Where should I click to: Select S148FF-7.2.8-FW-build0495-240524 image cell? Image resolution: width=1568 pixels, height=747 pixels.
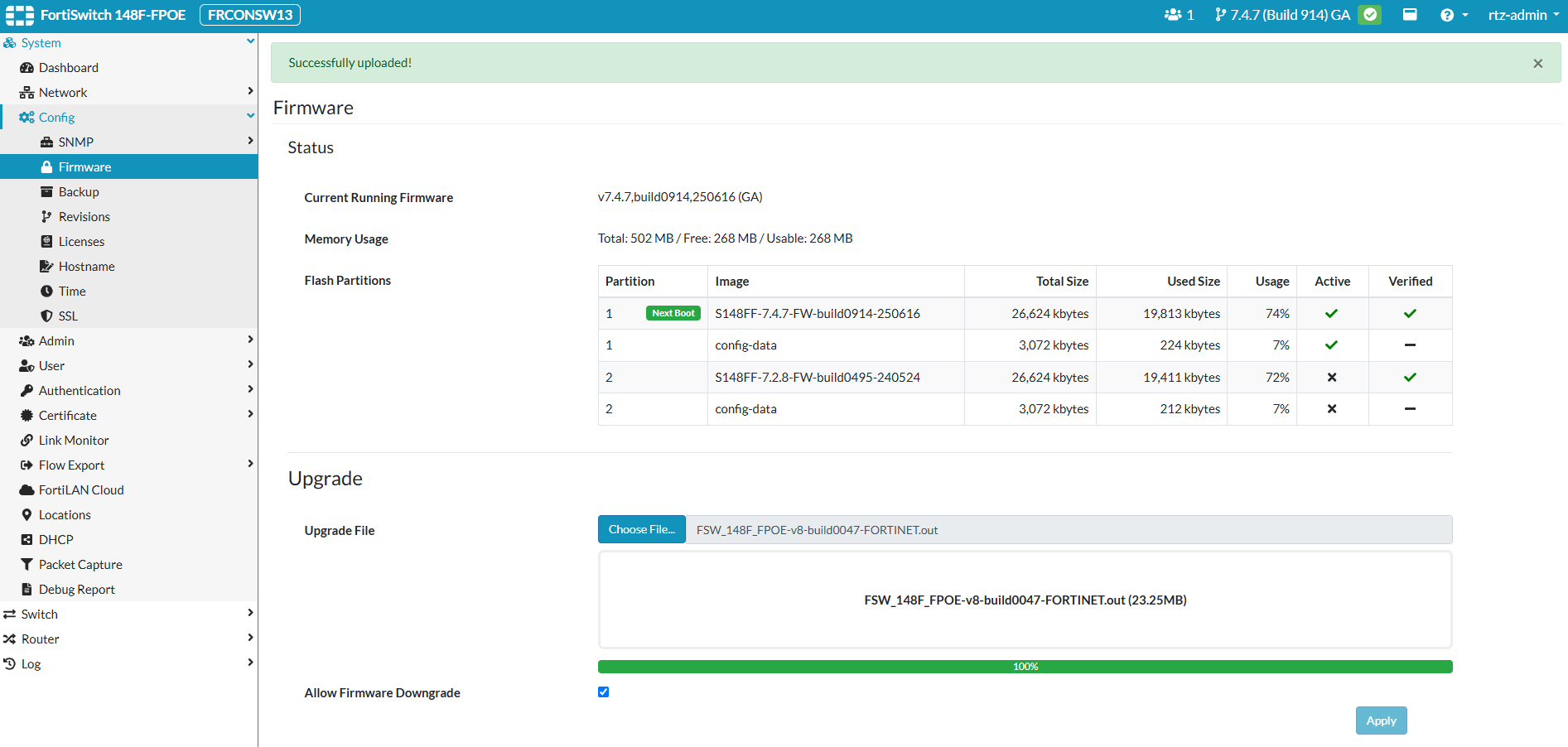[836, 377]
